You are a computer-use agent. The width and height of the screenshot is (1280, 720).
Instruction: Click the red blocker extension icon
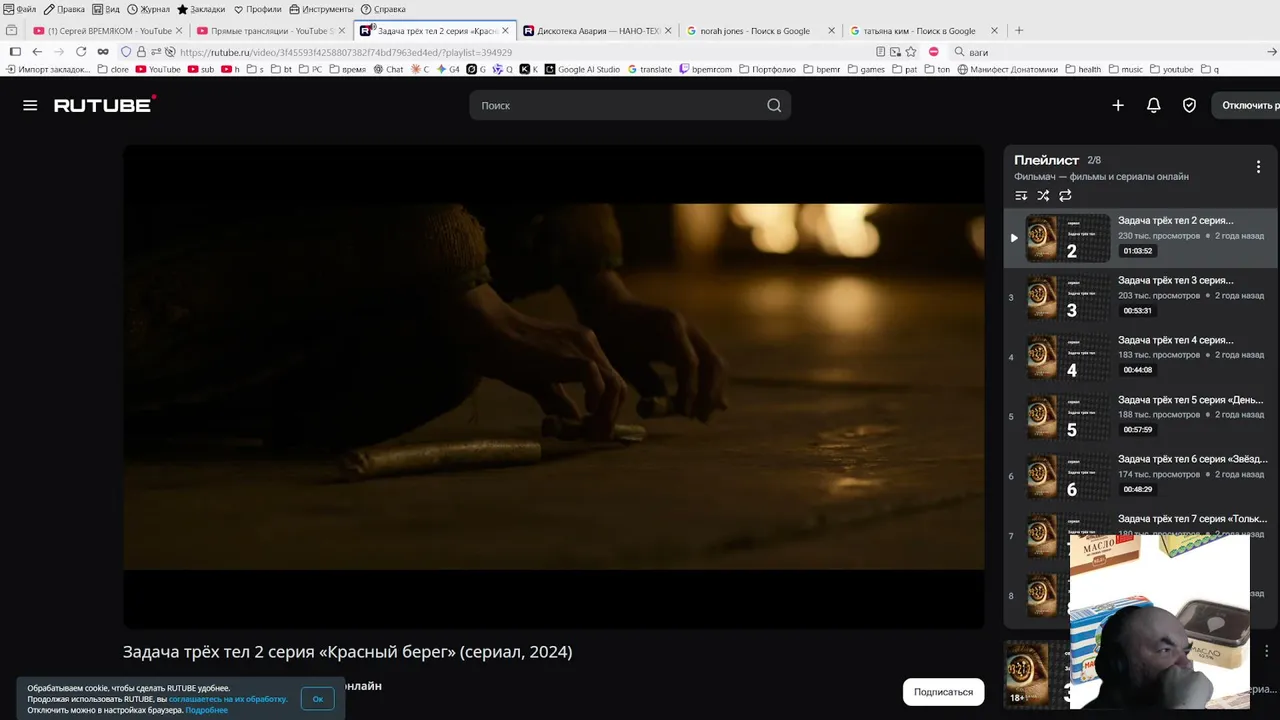[934, 52]
